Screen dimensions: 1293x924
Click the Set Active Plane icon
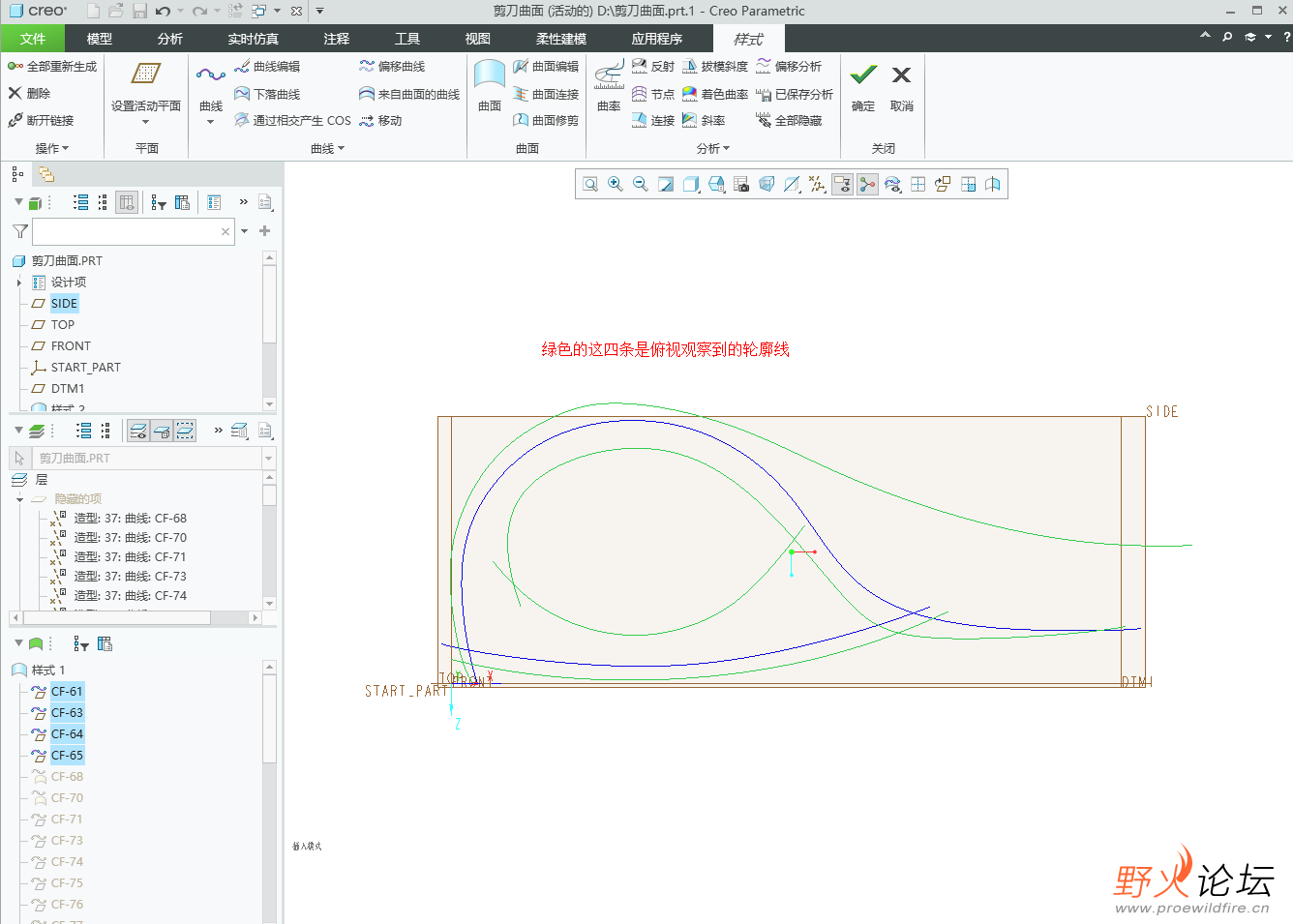[146, 74]
